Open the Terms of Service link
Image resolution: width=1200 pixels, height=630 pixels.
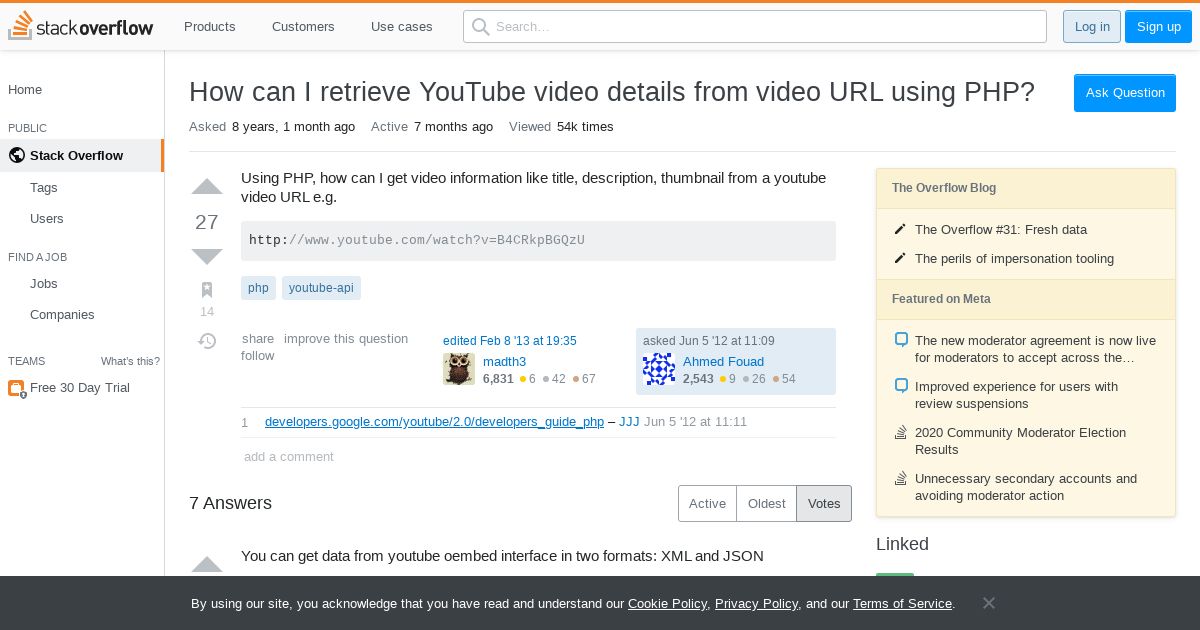coord(902,604)
